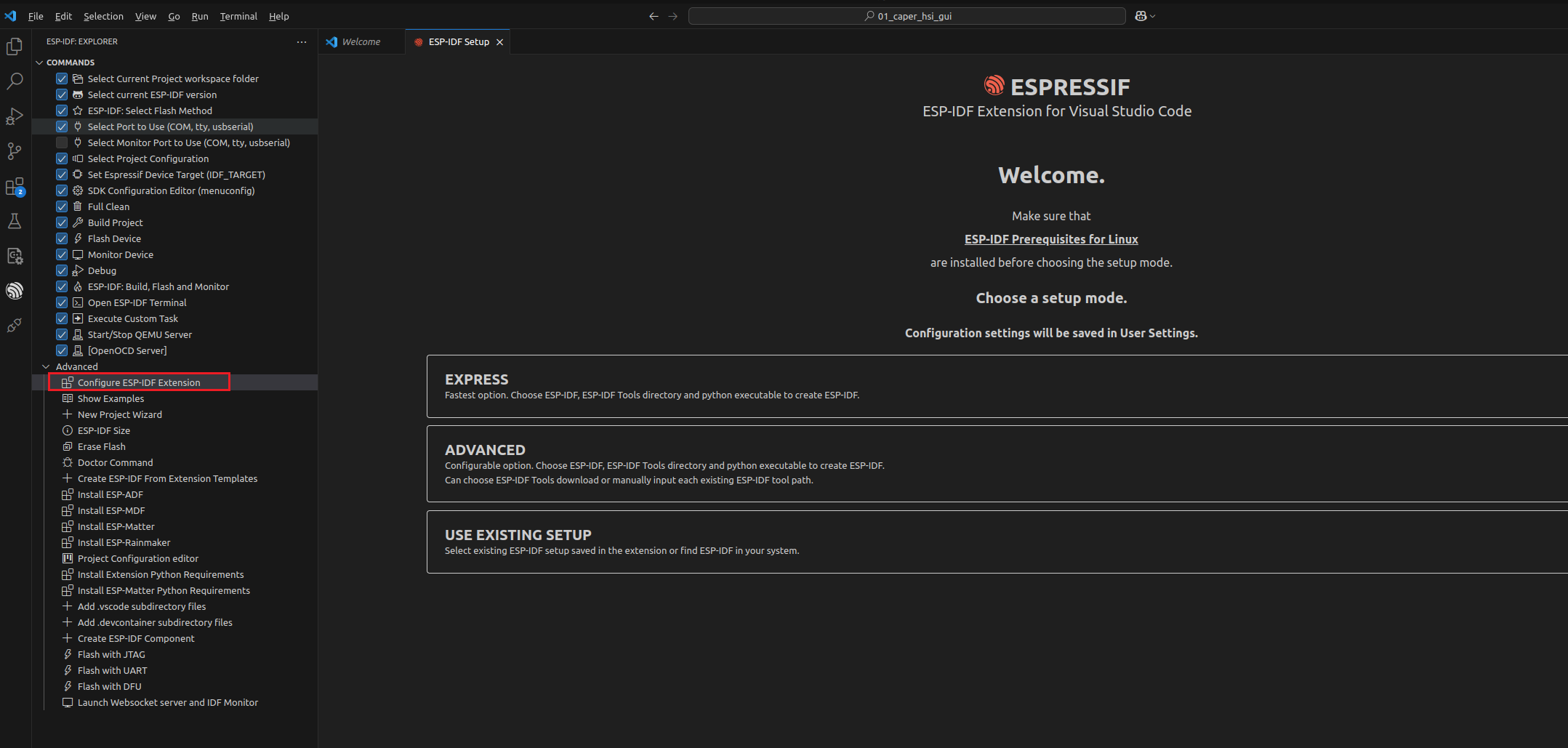Close the ESP-IDF Setup tab
Image resolution: width=1568 pixels, height=748 pixels.
click(x=499, y=42)
